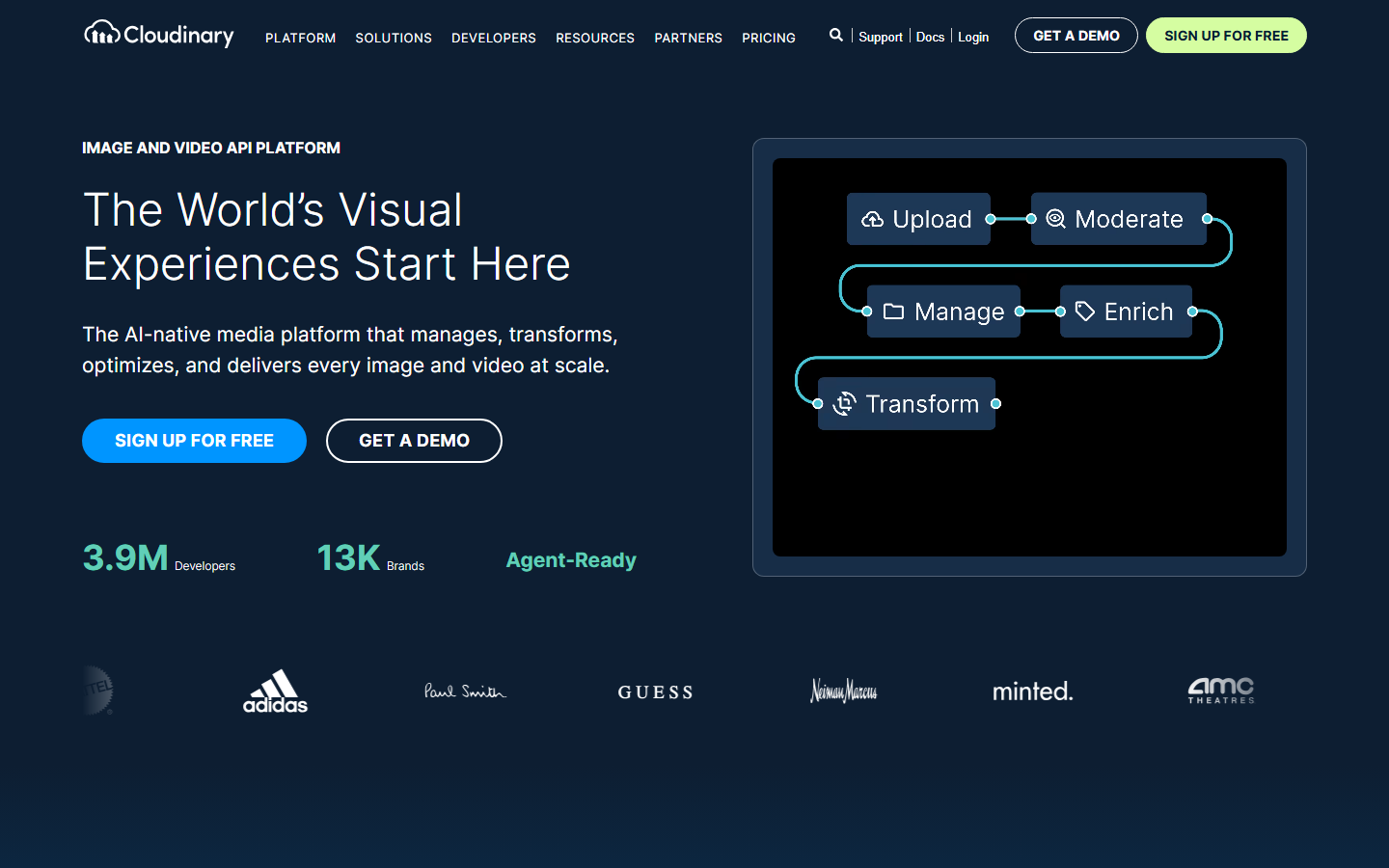Click the minted. logo
The image size is (1389, 868).
[x=1033, y=692]
